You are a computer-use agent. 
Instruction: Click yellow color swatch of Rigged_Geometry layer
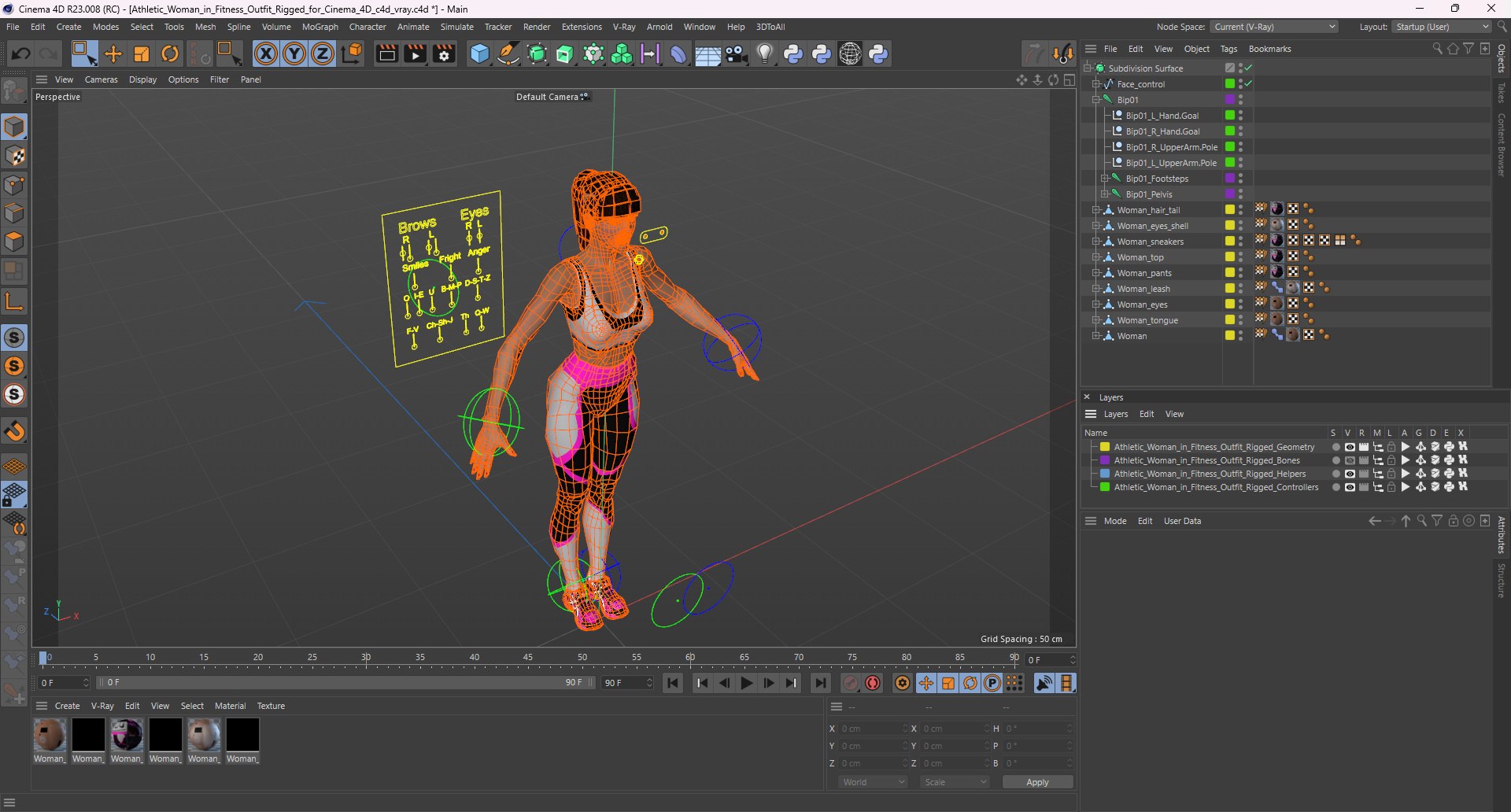(x=1105, y=447)
